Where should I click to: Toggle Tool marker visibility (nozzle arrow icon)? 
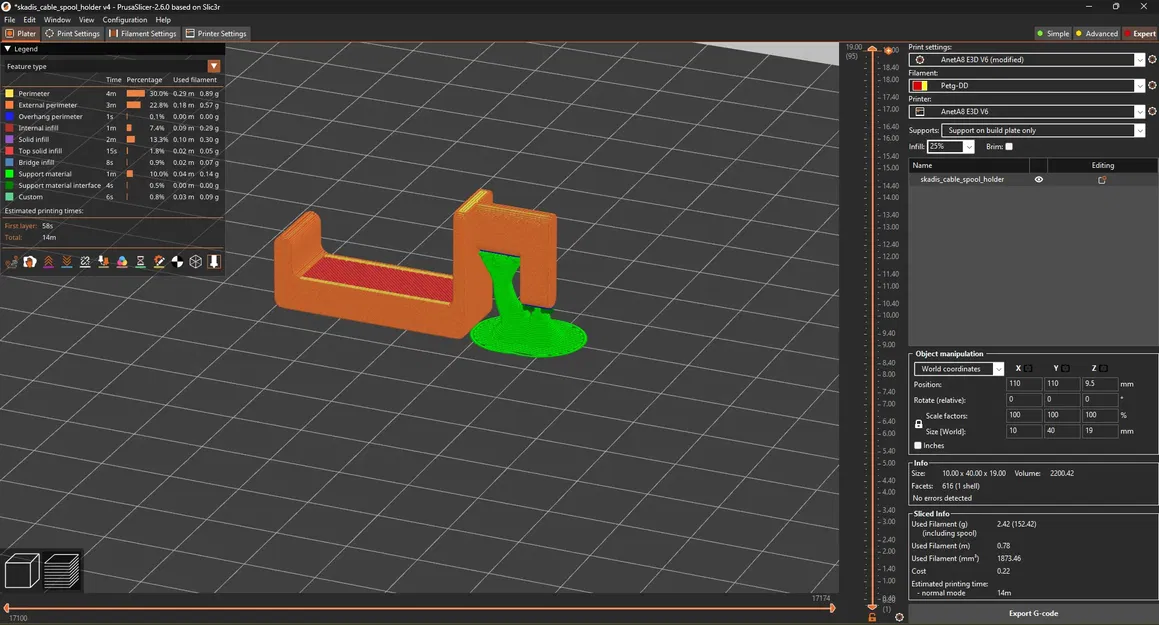(x=214, y=262)
